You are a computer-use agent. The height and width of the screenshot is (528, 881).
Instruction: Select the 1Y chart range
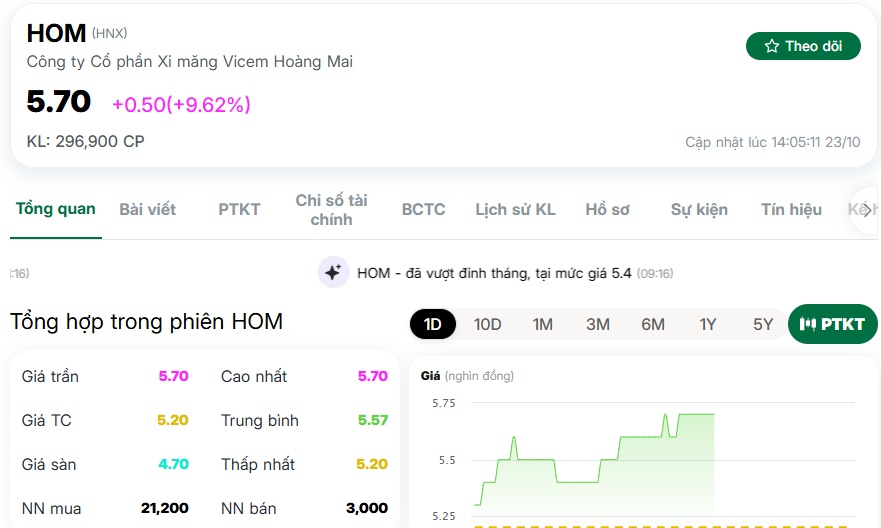click(x=708, y=324)
